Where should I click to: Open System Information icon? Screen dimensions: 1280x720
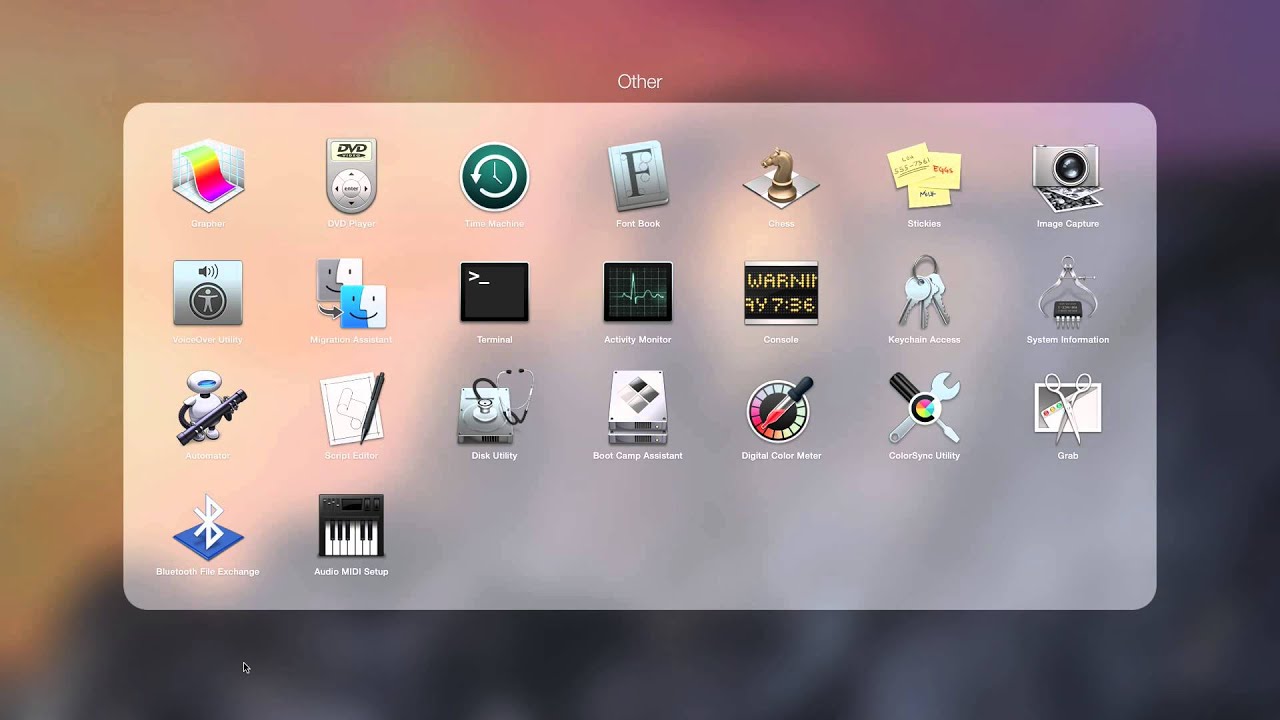coord(1068,293)
